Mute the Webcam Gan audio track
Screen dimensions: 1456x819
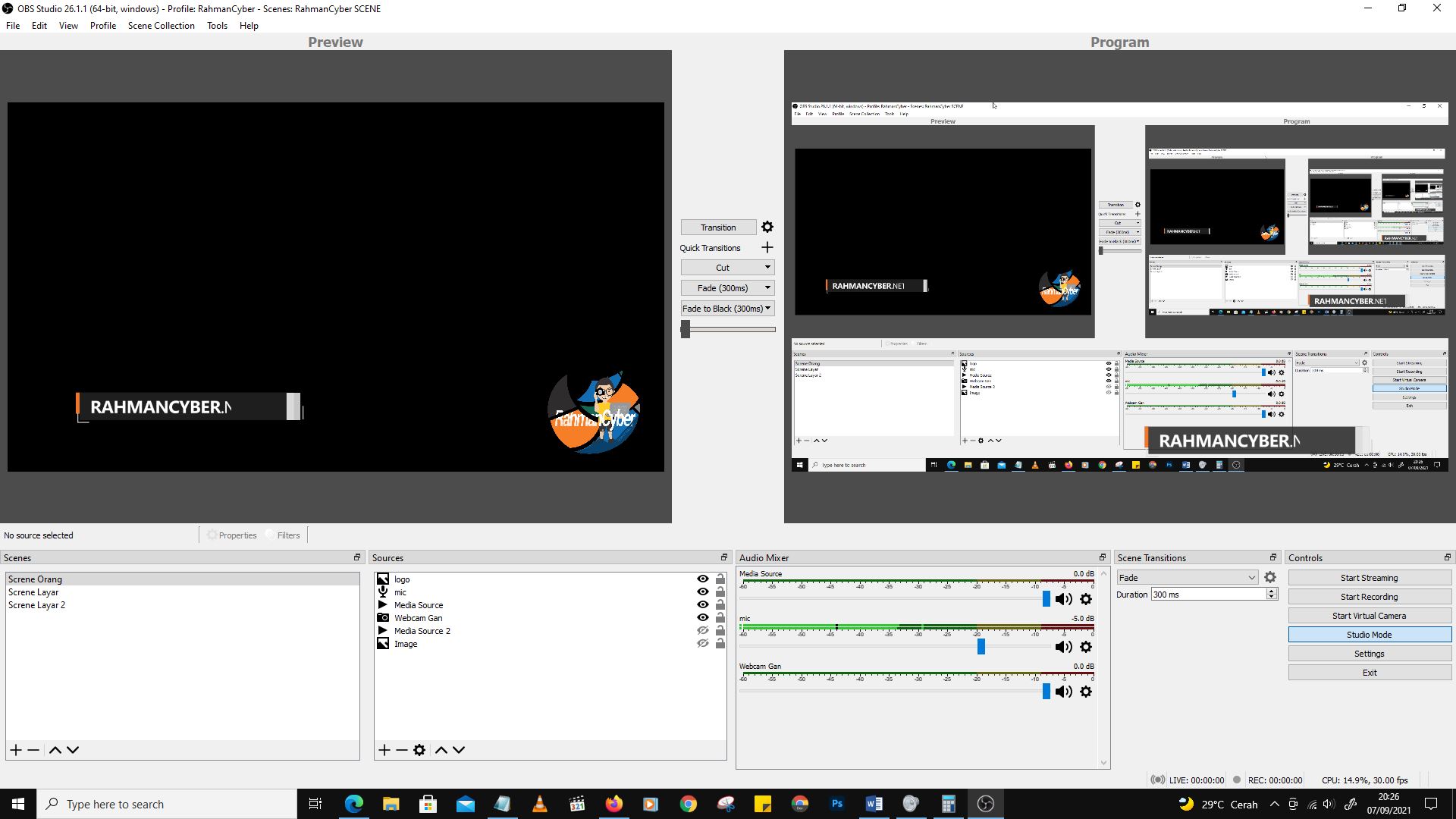point(1063,692)
